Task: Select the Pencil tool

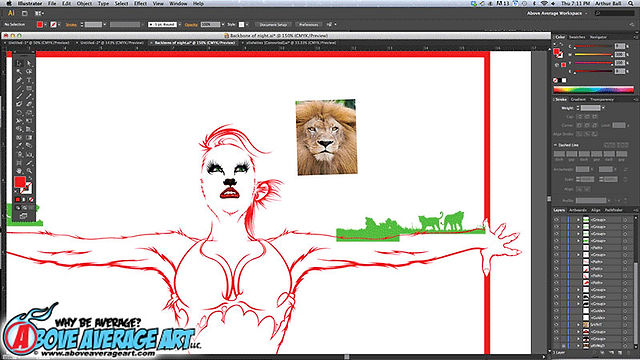Action: (29, 96)
